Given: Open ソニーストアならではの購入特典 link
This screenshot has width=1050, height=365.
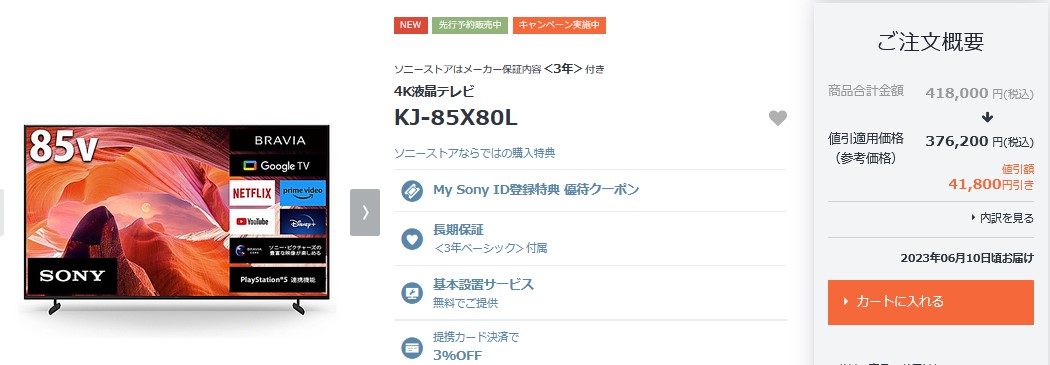Looking at the screenshot, I should (474, 153).
